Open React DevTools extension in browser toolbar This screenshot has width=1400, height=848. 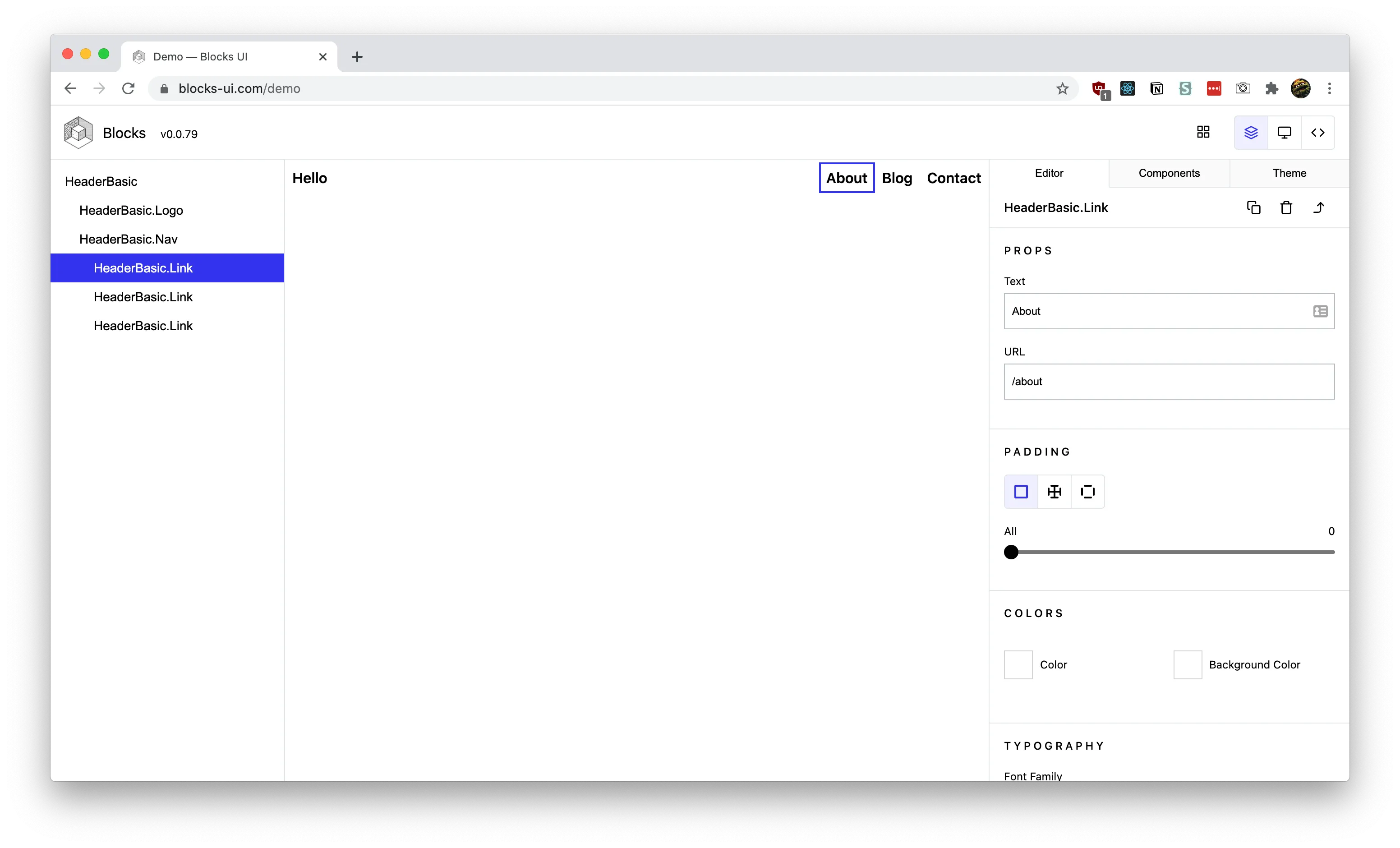click(x=1127, y=88)
